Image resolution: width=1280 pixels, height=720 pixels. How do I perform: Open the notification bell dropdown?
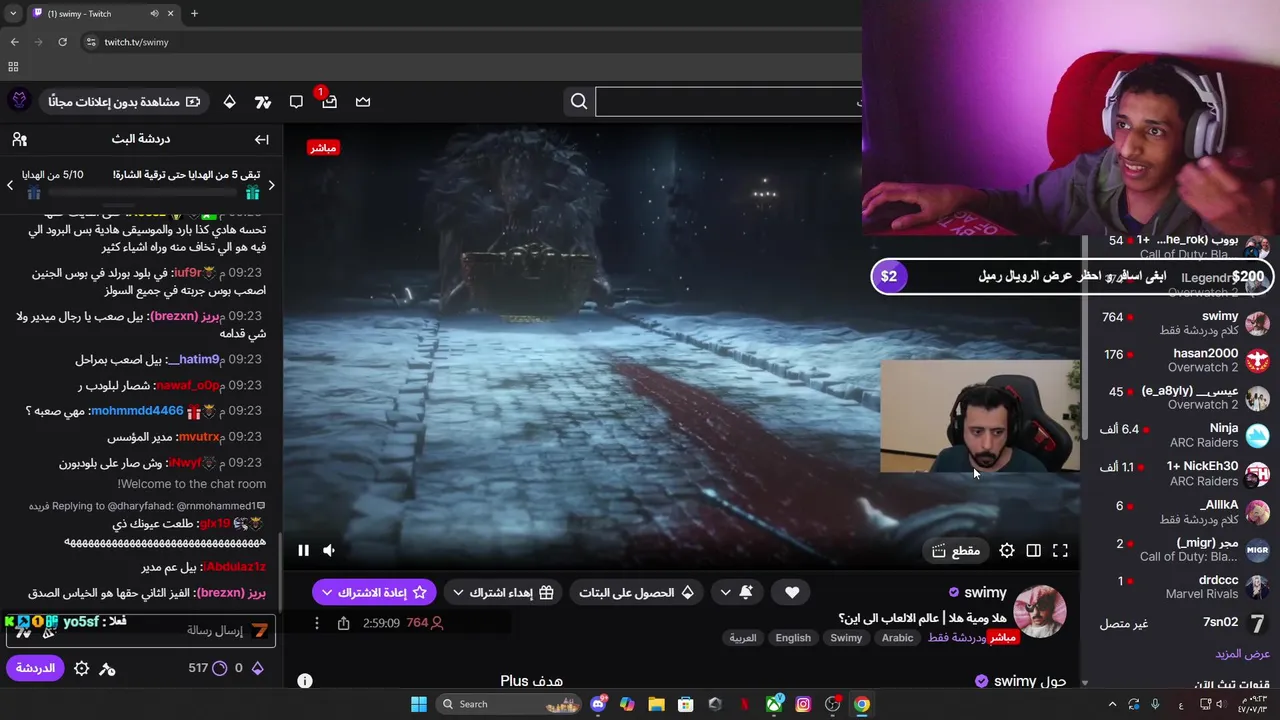pyautogui.click(x=735, y=592)
